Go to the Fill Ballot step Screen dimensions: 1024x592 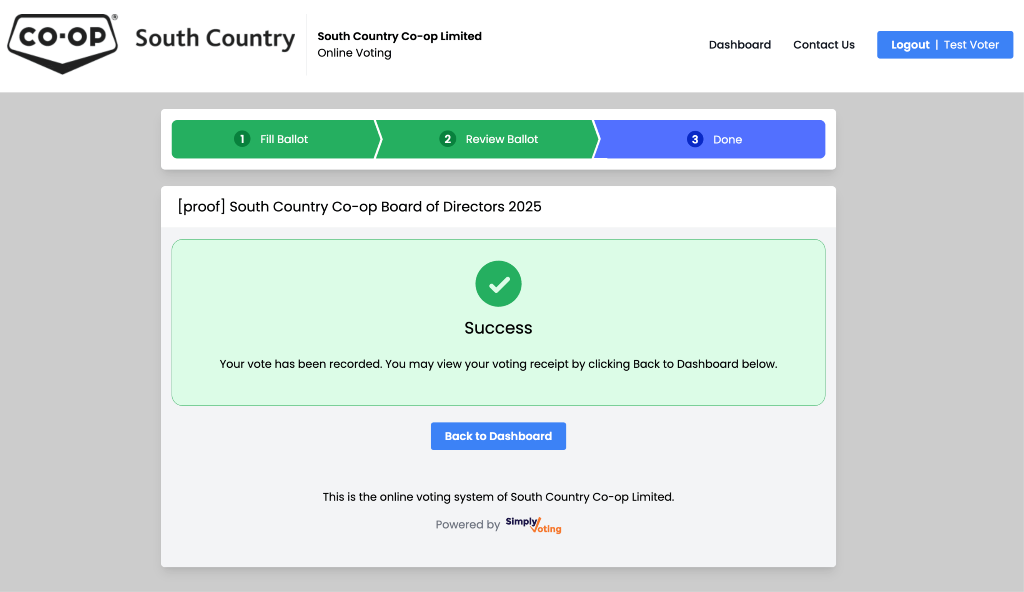click(x=284, y=139)
